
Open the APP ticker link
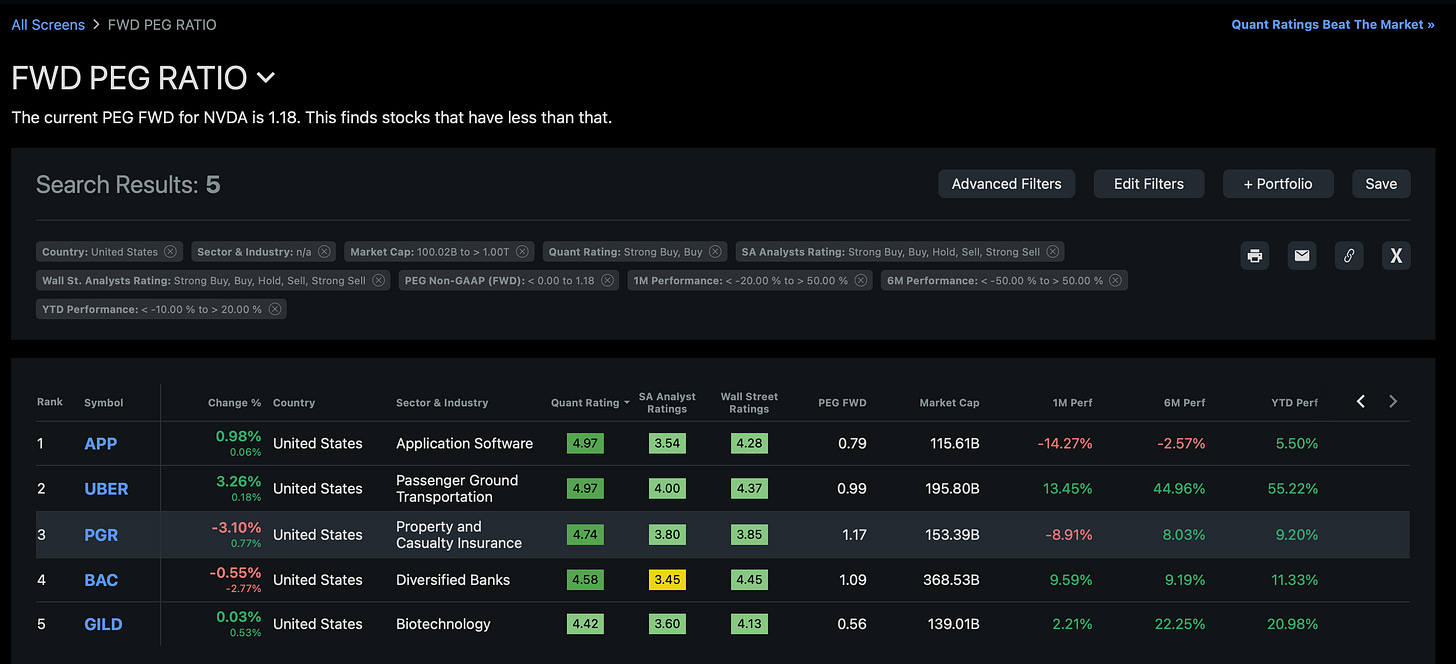[x=101, y=444]
